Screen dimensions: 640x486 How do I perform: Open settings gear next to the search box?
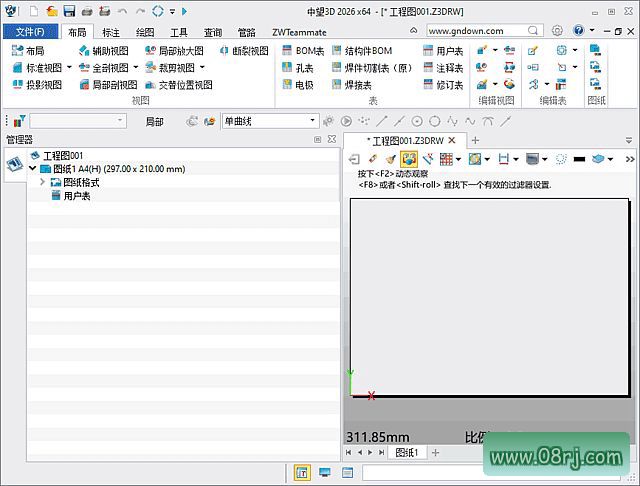[x=557, y=30]
